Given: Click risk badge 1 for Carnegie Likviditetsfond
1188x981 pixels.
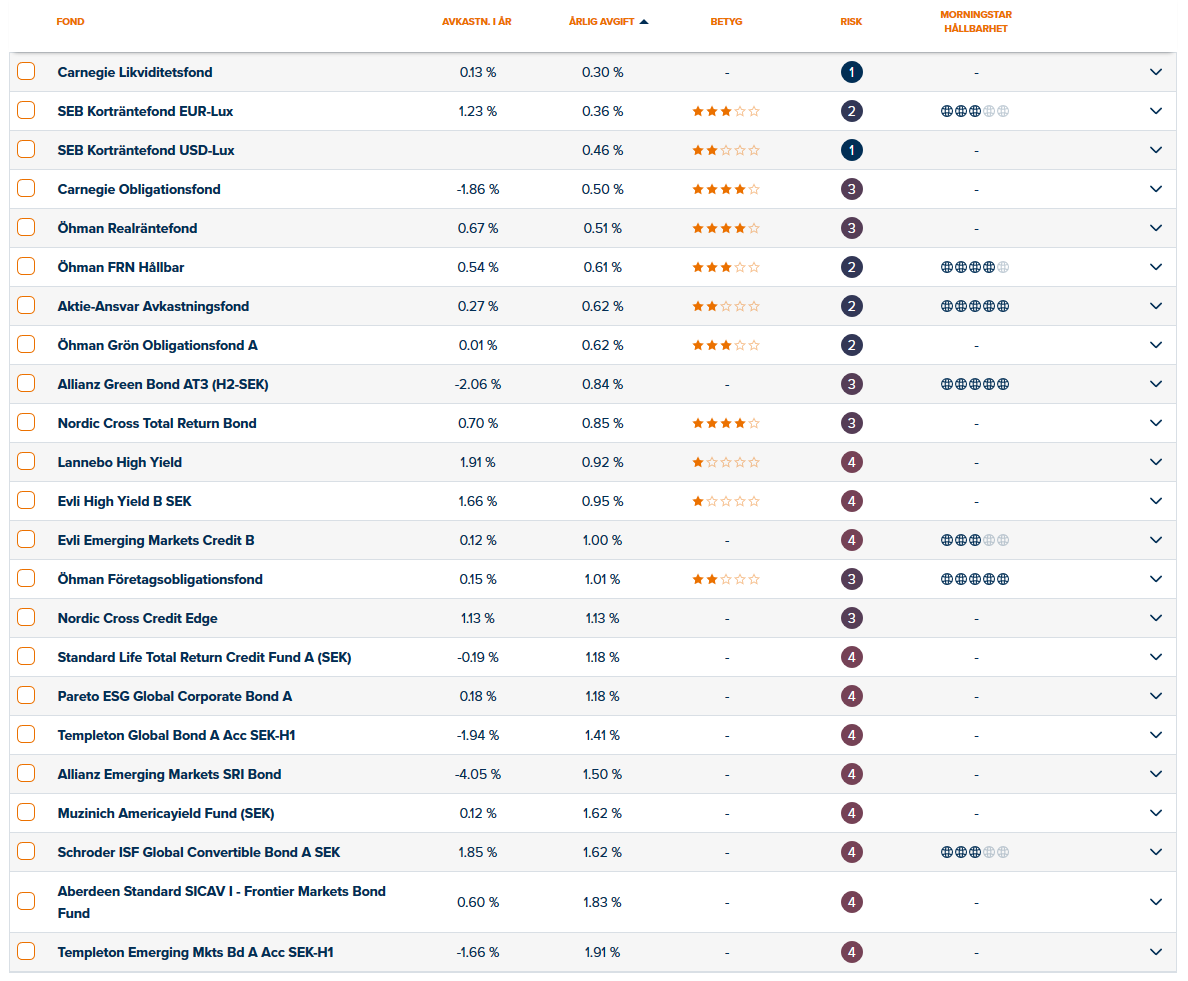Looking at the screenshot, I should coord(851,72).
